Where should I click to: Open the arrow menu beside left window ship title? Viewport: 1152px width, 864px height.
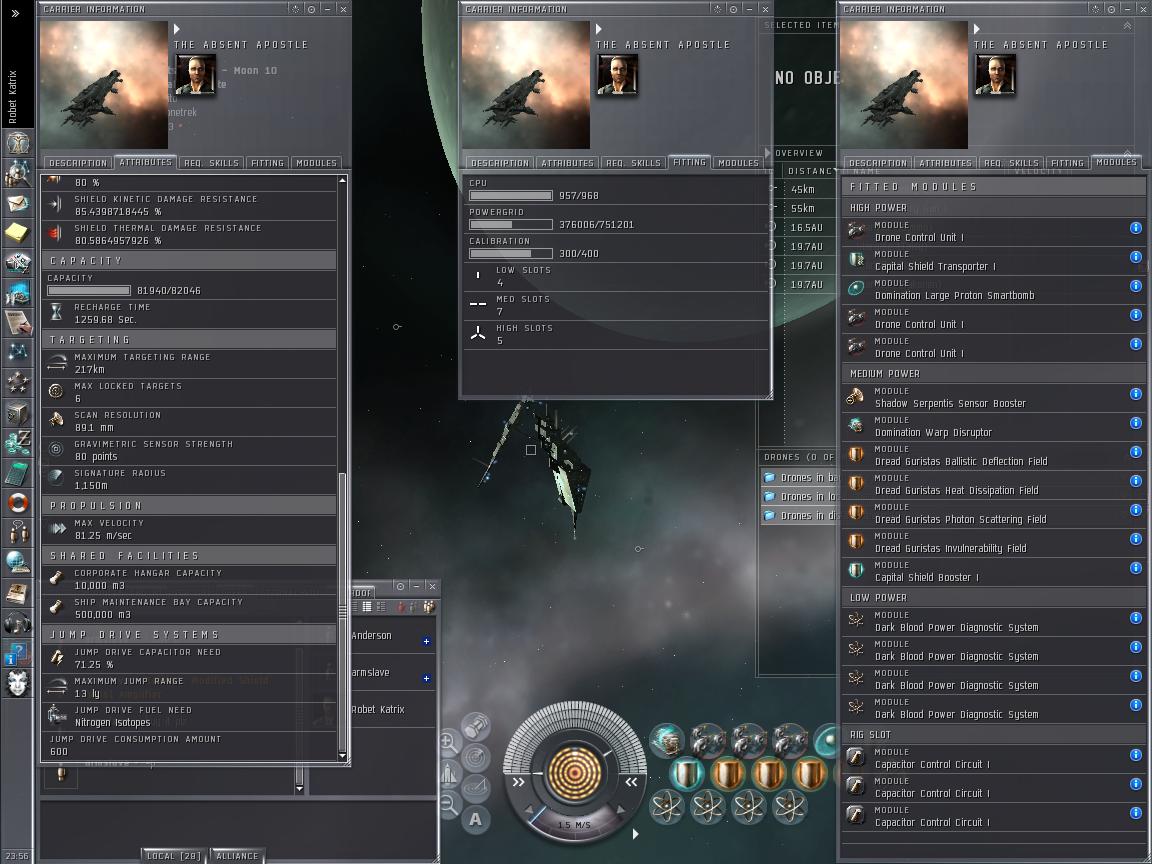point(177,29)
